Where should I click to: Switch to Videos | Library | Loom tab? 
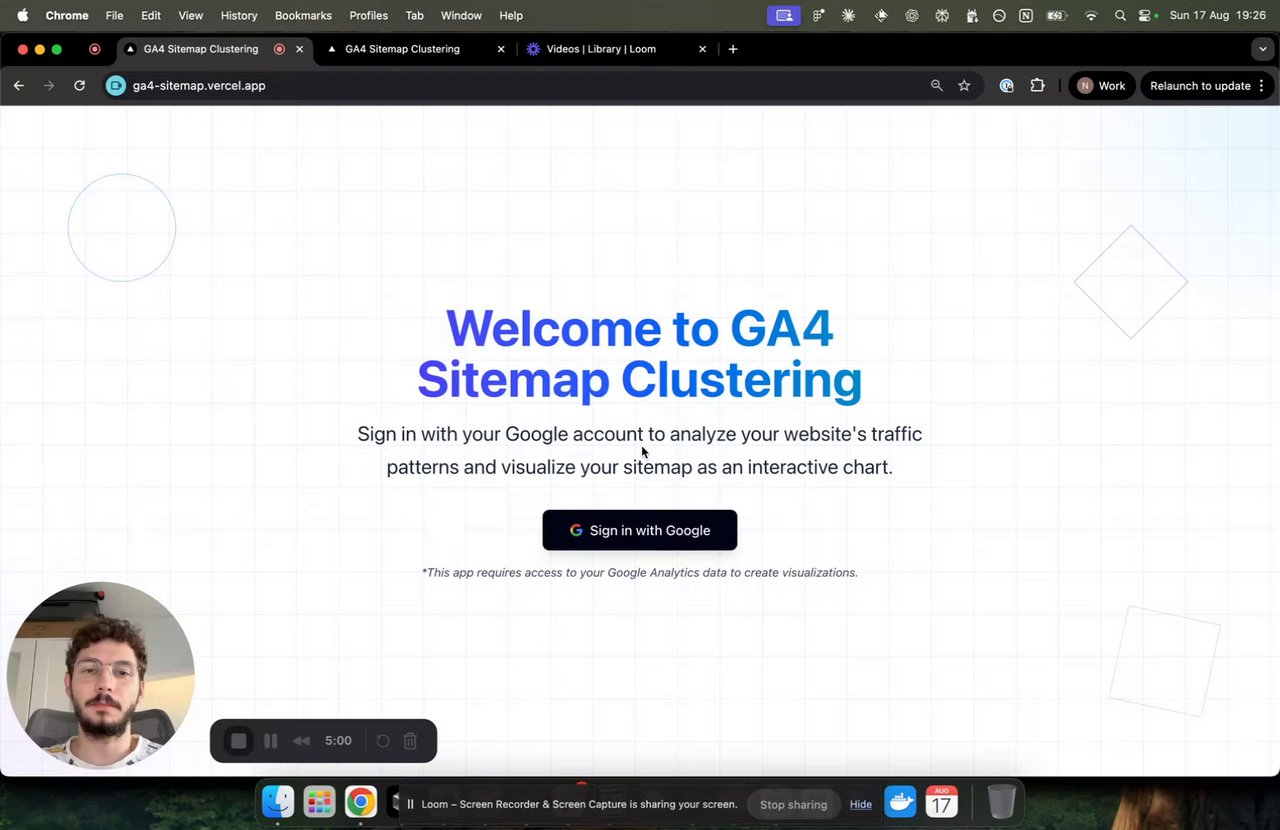click(601, 49)
